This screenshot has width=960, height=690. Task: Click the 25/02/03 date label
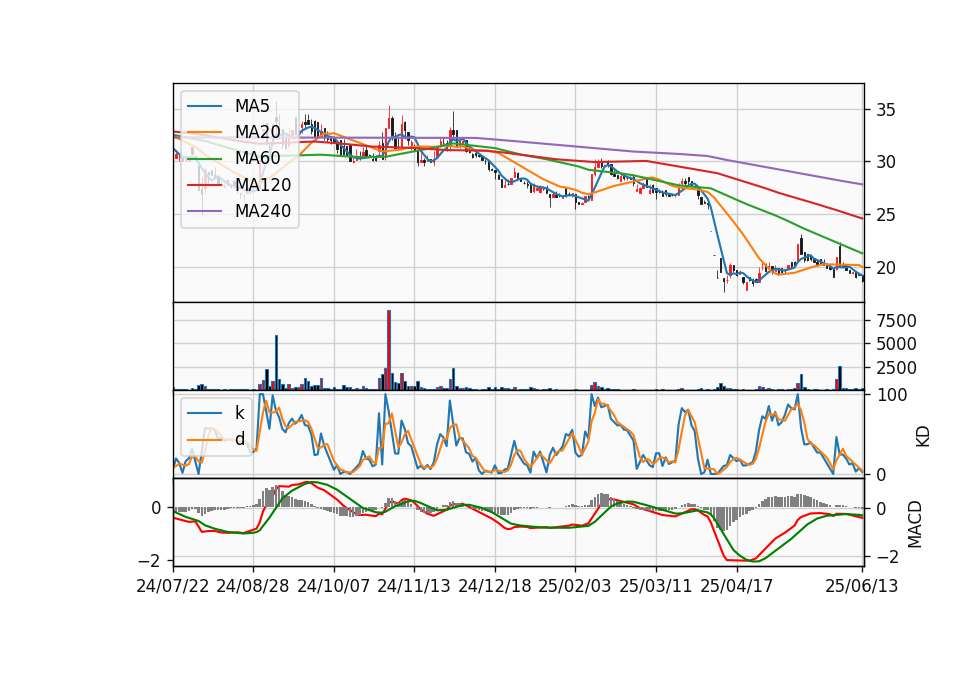(x=575, y=586)
